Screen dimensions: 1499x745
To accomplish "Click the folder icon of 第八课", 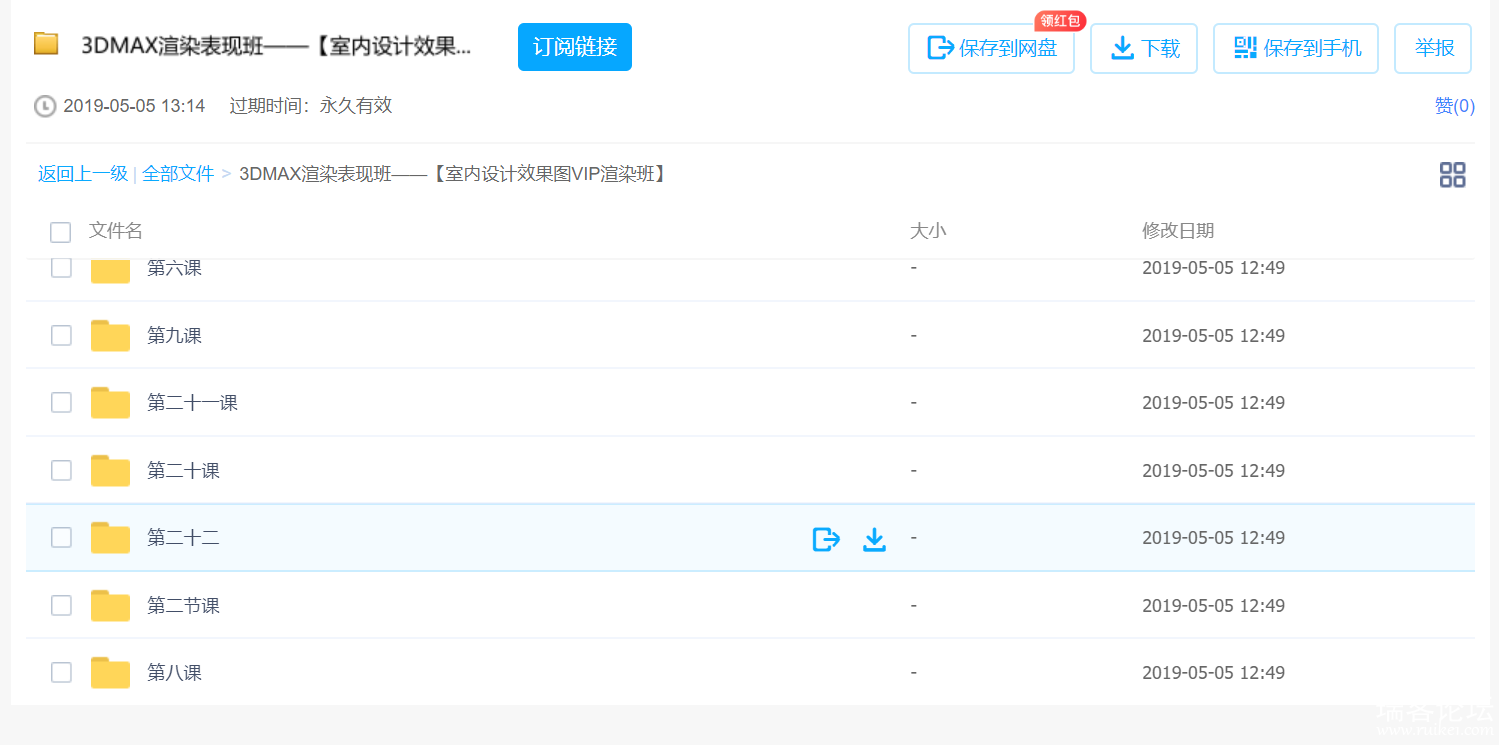I will pos(110,673).
